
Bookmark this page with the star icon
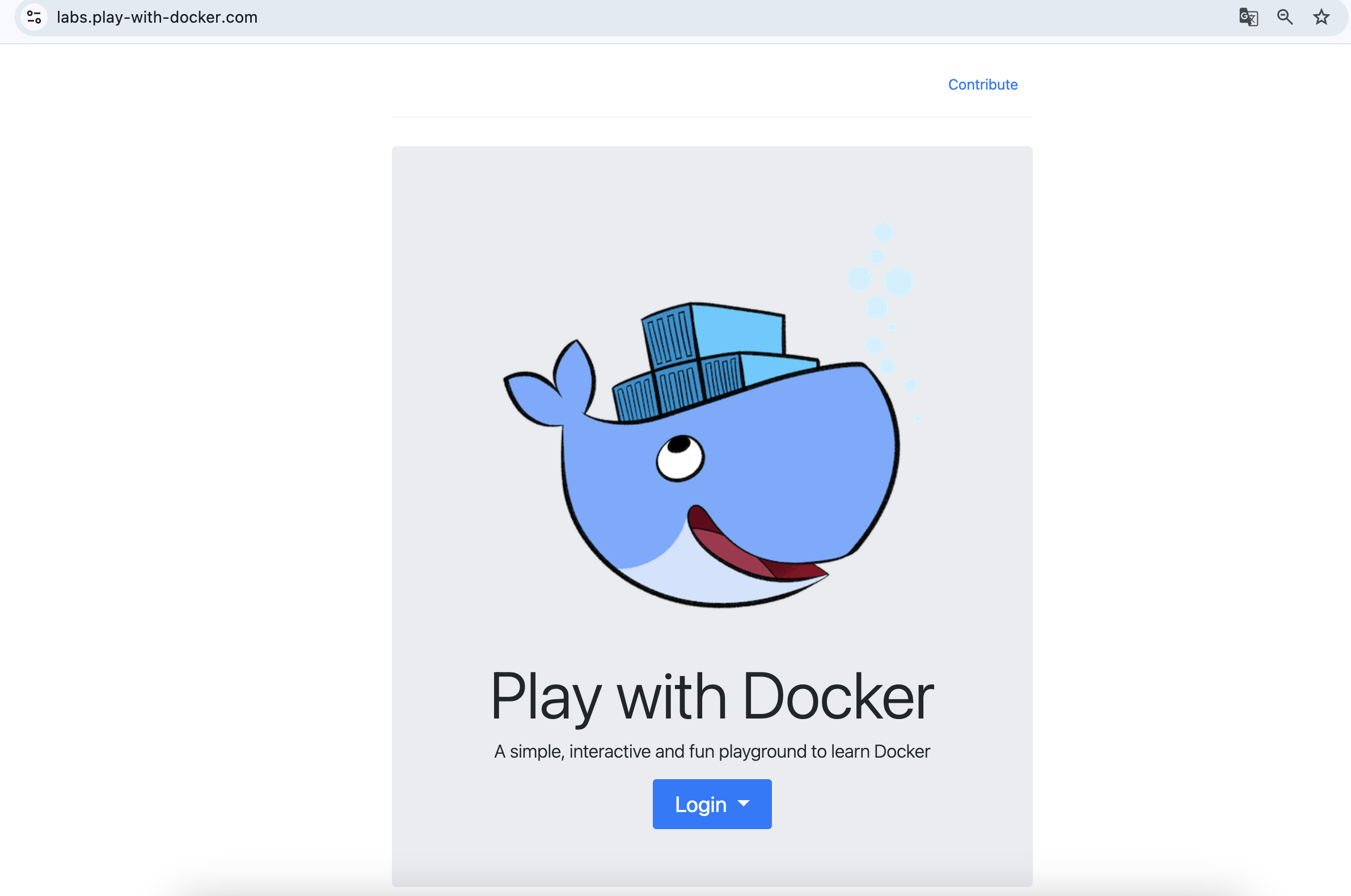coord(1322,17)
